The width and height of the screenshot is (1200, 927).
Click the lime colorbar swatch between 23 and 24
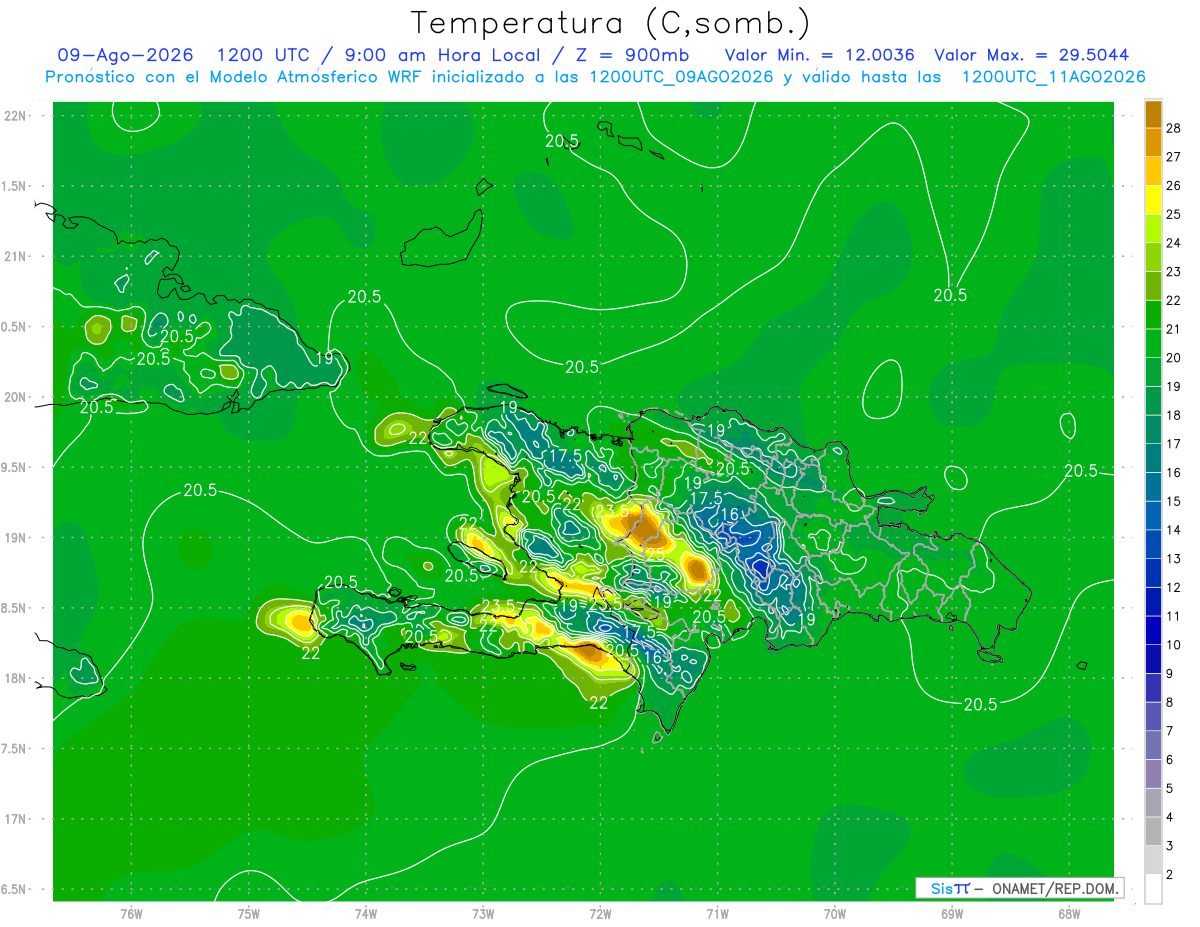[x=1153, y=257]
